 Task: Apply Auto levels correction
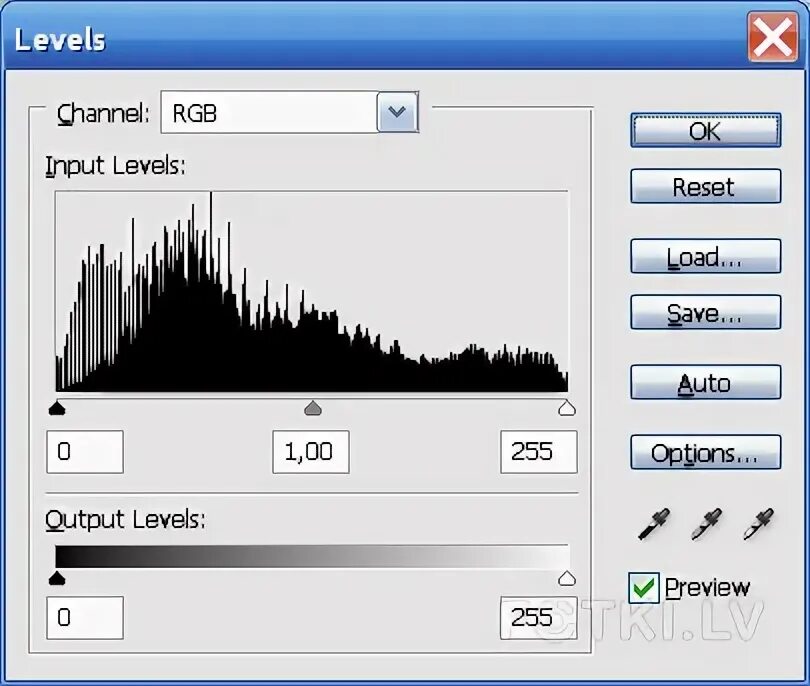pos(706,382)
